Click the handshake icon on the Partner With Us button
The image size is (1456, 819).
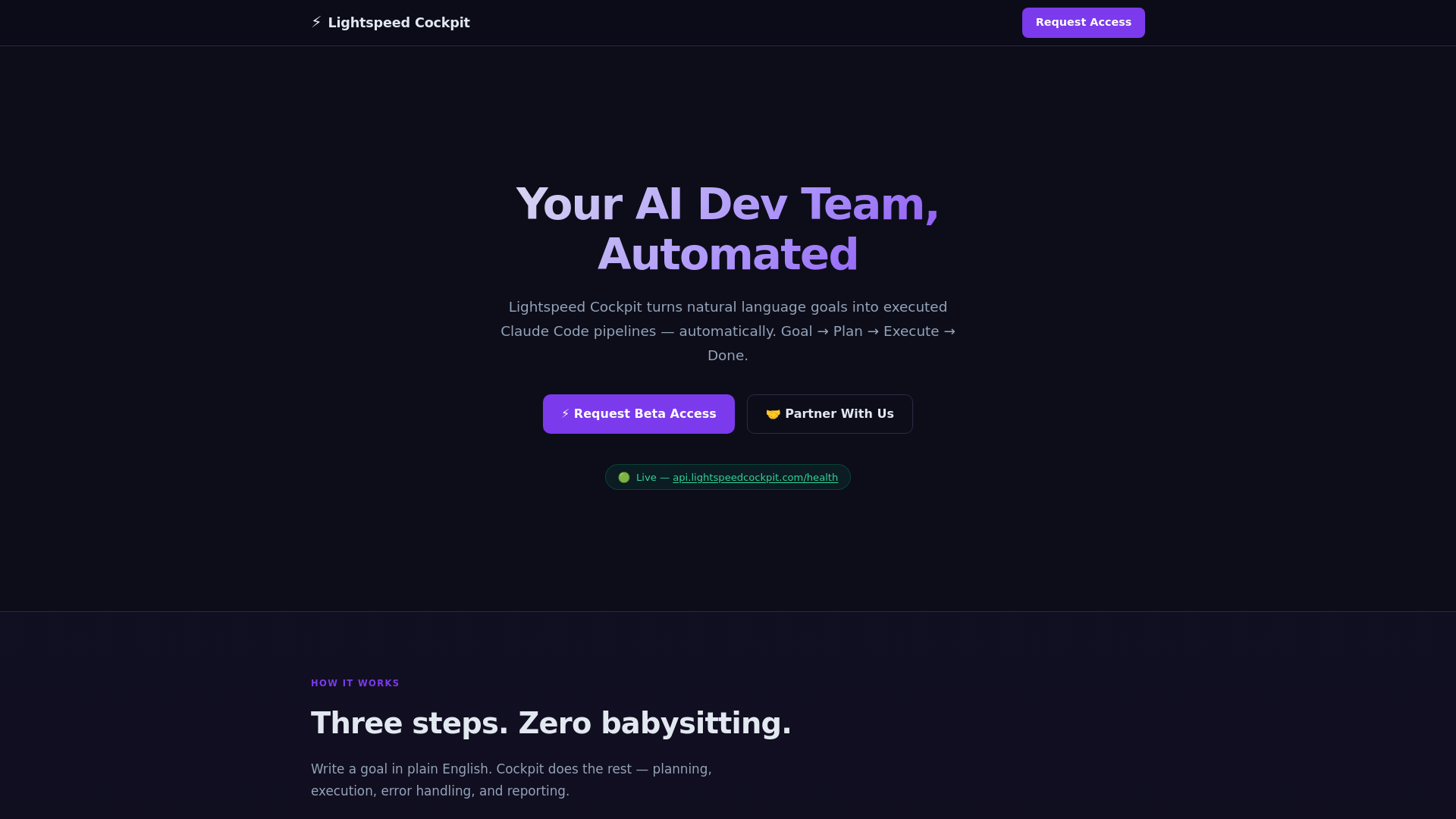[x=773, y=414]
